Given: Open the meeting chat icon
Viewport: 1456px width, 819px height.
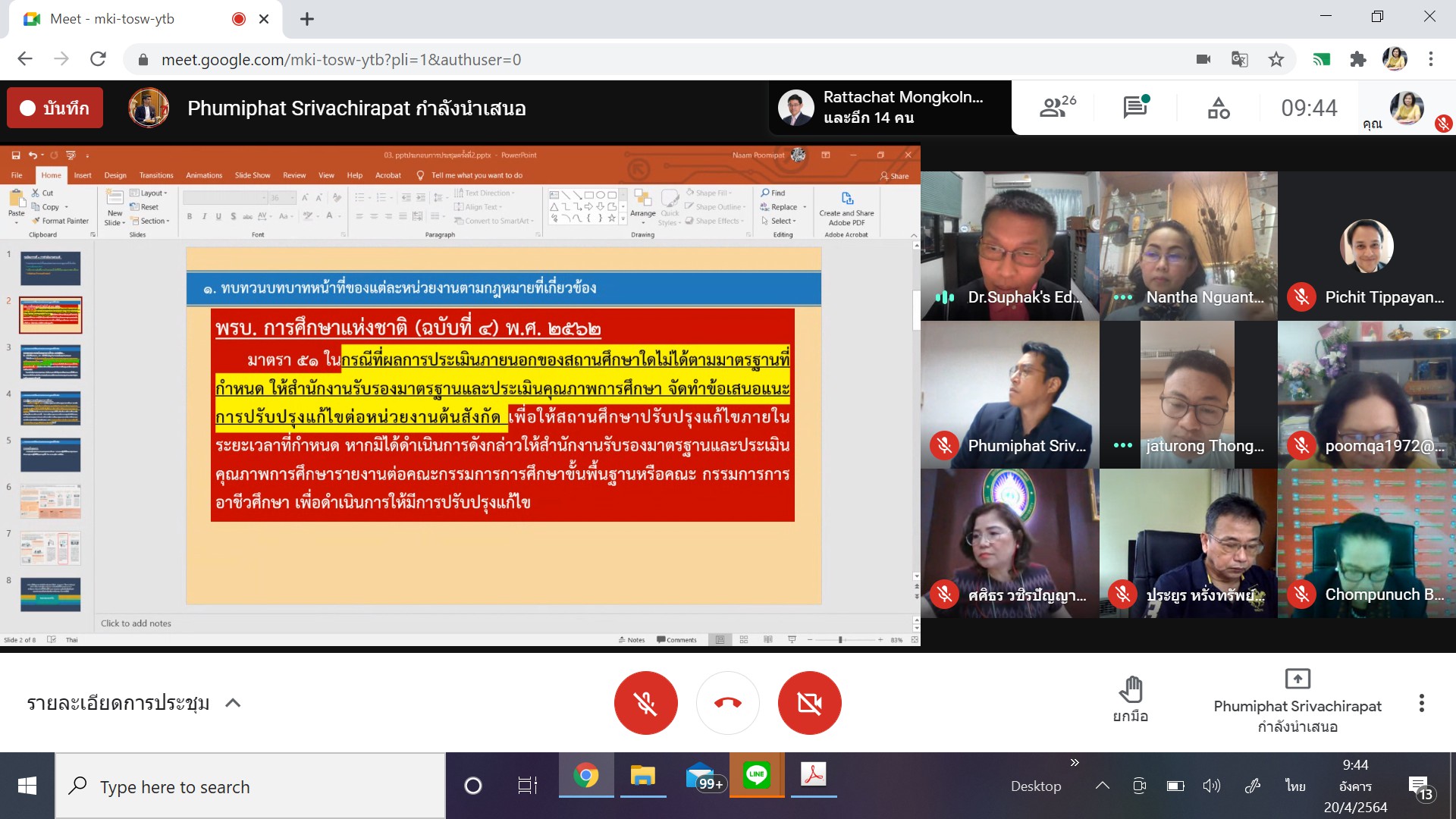Looking at the screenshot, I should click(1135, 108).
